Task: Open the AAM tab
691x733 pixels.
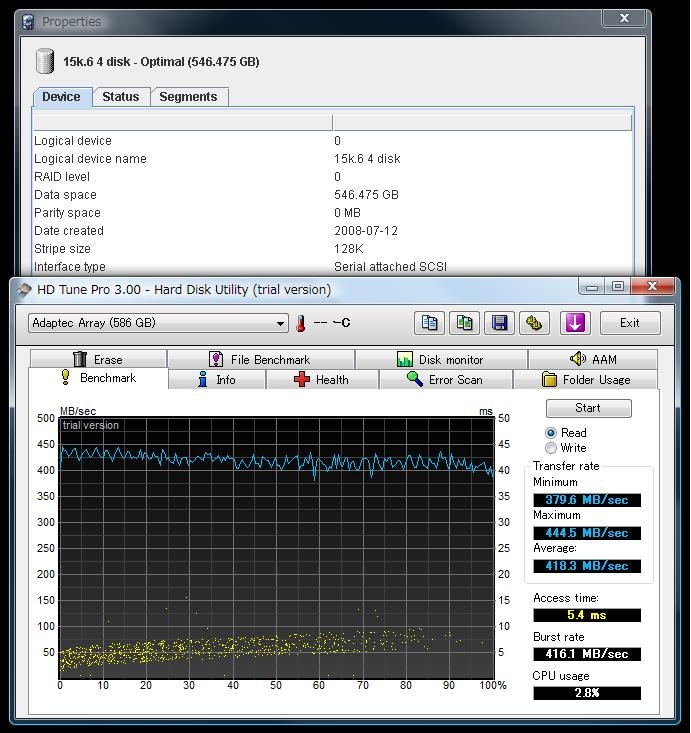Action: (x=593, y=359)
